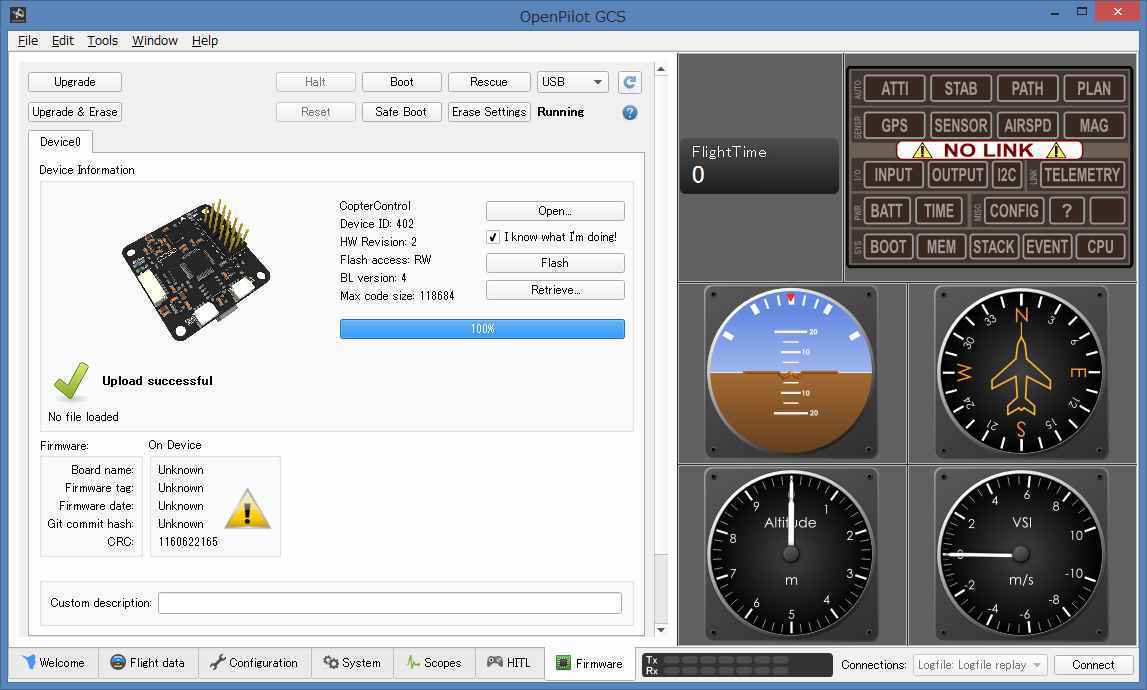Open the USB connection dropdown
This screenshot has width=1147, height=690.
click(x=572, y=82)
